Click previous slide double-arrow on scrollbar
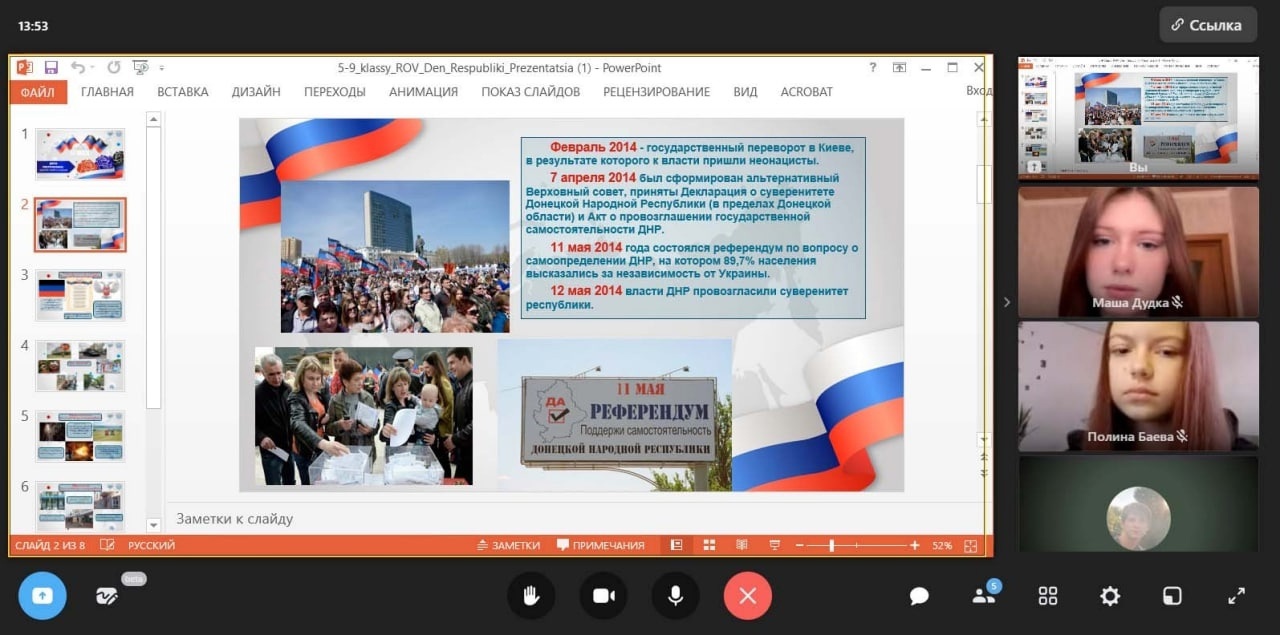 (x=984, y=456)
